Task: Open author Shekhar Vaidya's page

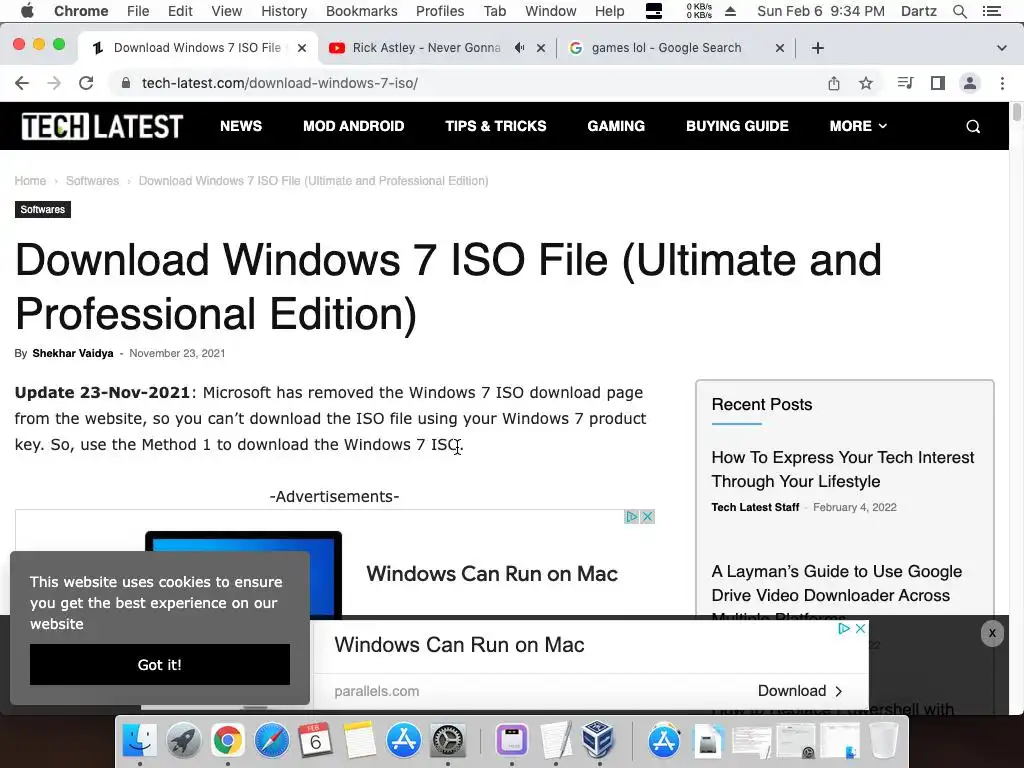Action: (x=72, y=353)
